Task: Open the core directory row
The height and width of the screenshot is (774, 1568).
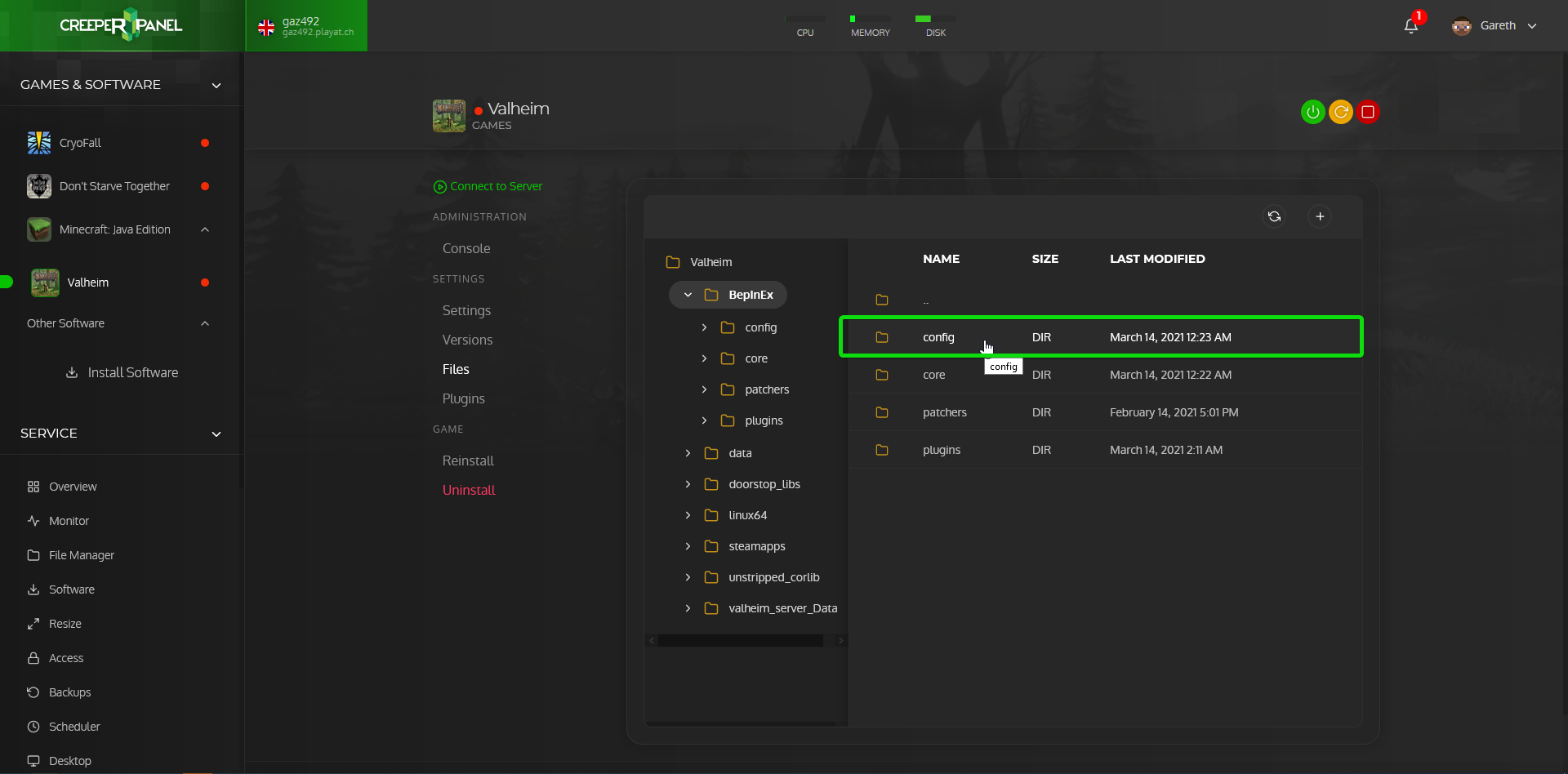Action: (x=1106, y=375)
